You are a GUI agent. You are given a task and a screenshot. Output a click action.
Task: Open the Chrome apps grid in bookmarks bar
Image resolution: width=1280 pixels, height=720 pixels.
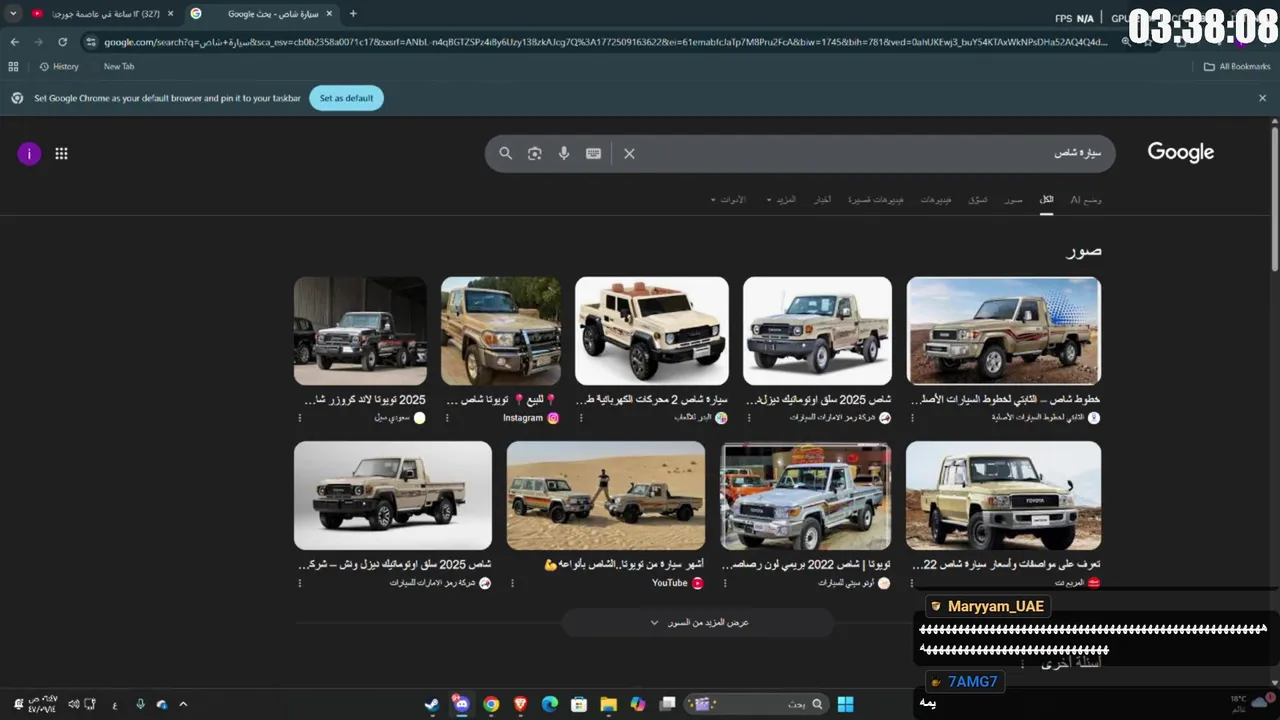[x=13, y=66]
